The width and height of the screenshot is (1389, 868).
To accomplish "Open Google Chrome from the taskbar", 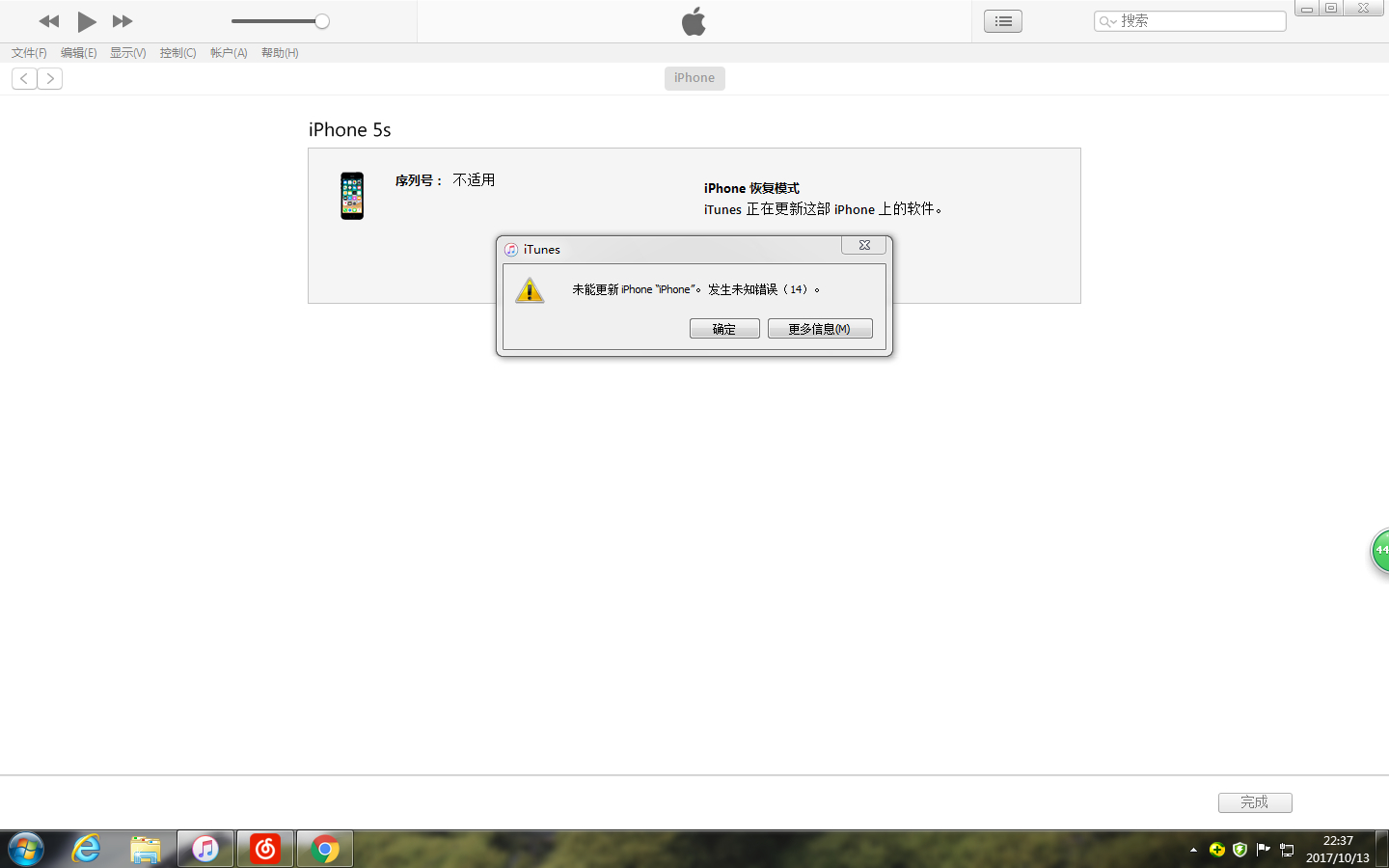I will coord(325,850).
